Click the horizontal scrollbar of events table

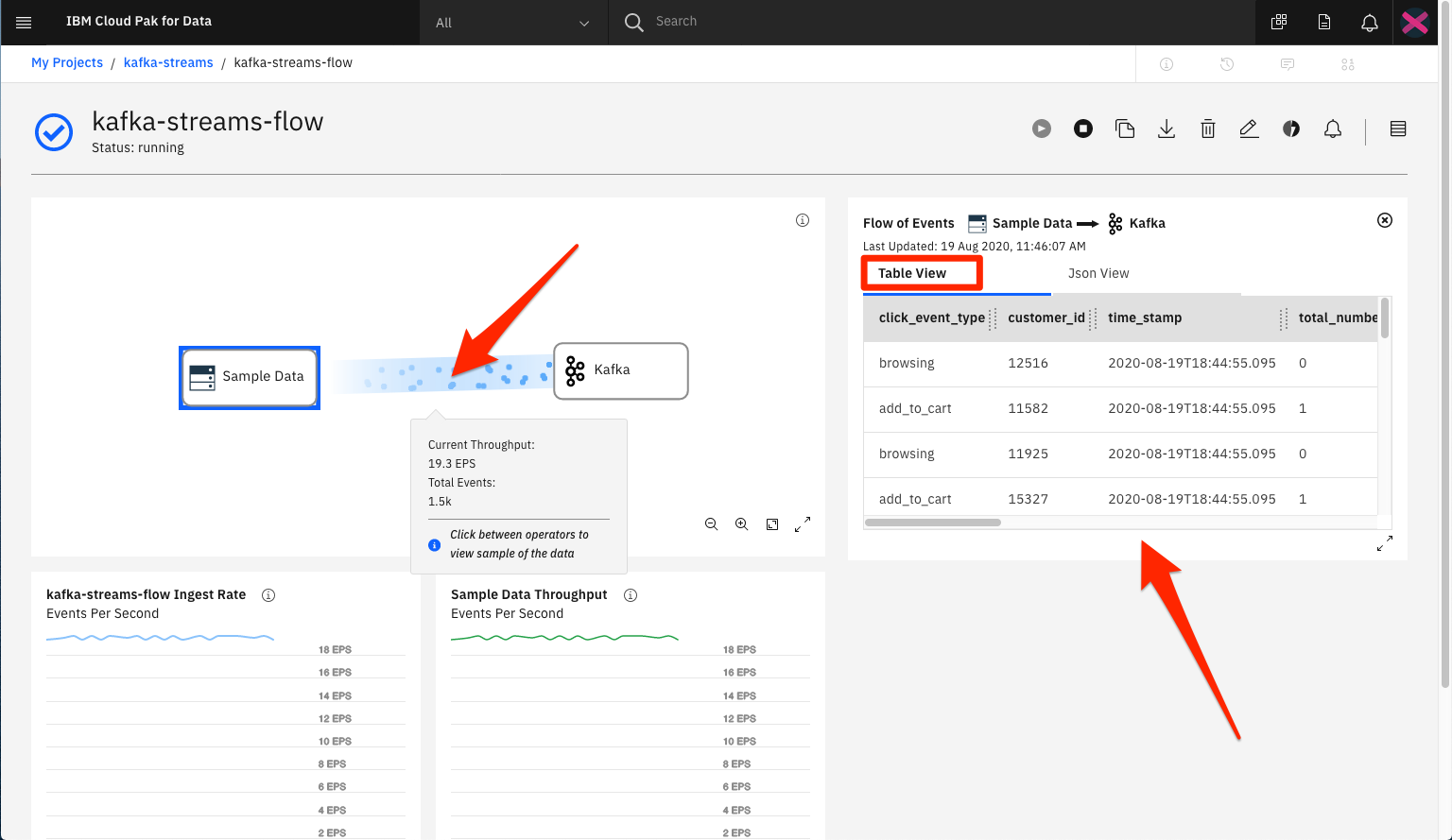pos(933,523)
